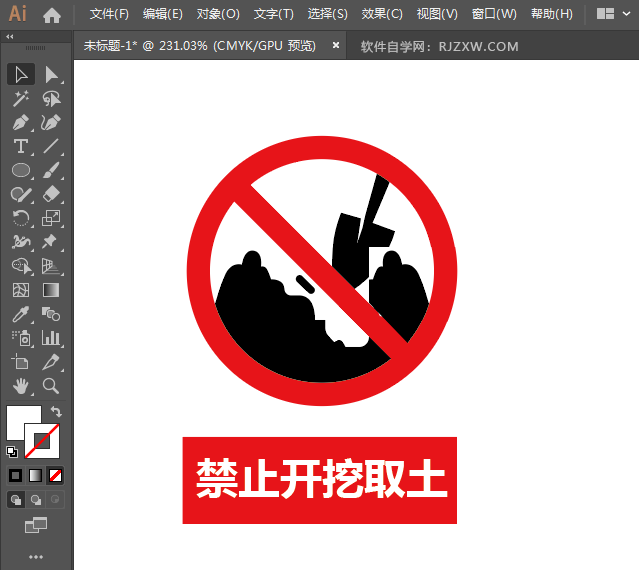639x570 pixels.
Task: Select the Curvature tool
Action: [51, 122]
